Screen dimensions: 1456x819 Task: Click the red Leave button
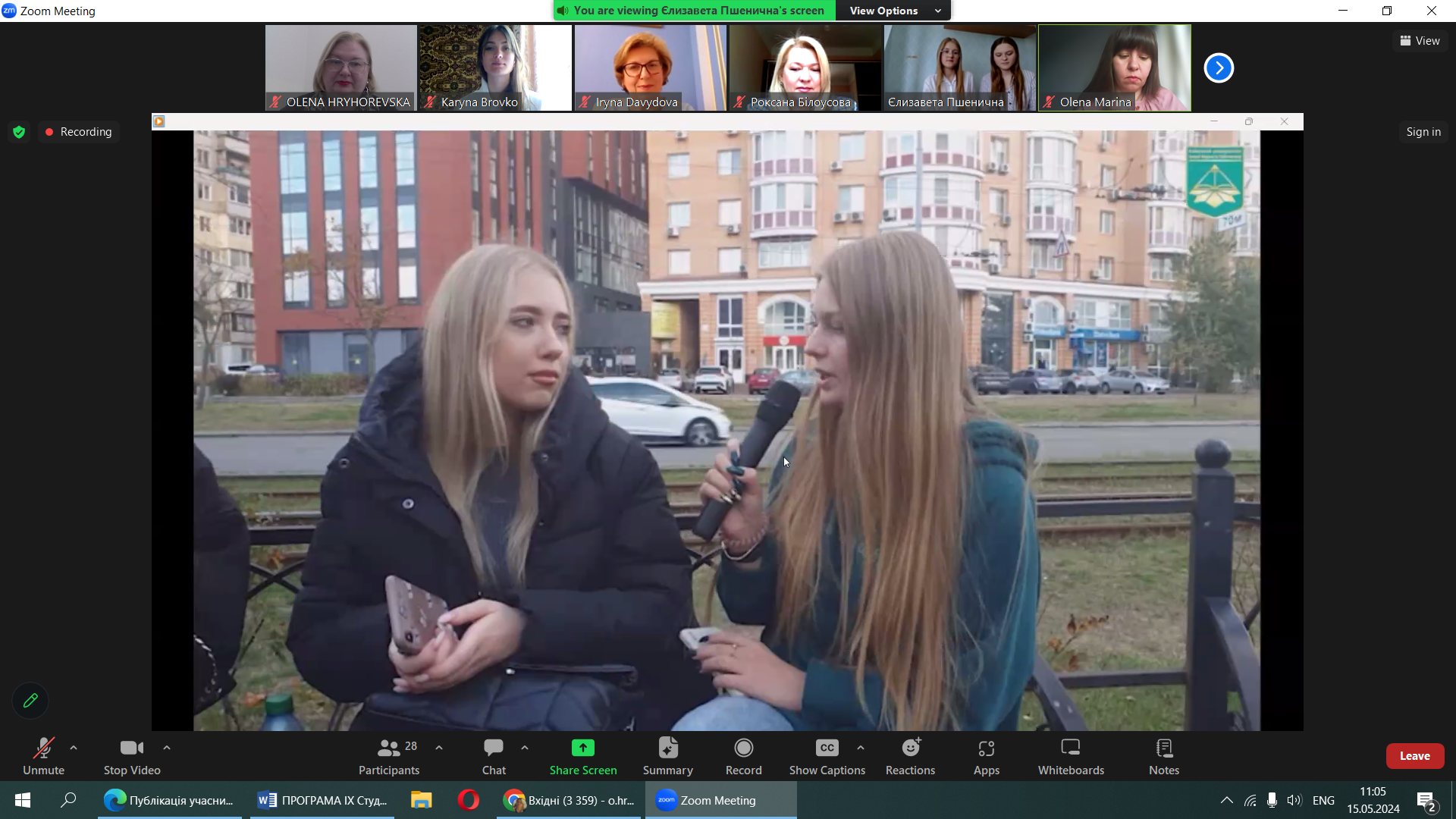(1414, 756)
